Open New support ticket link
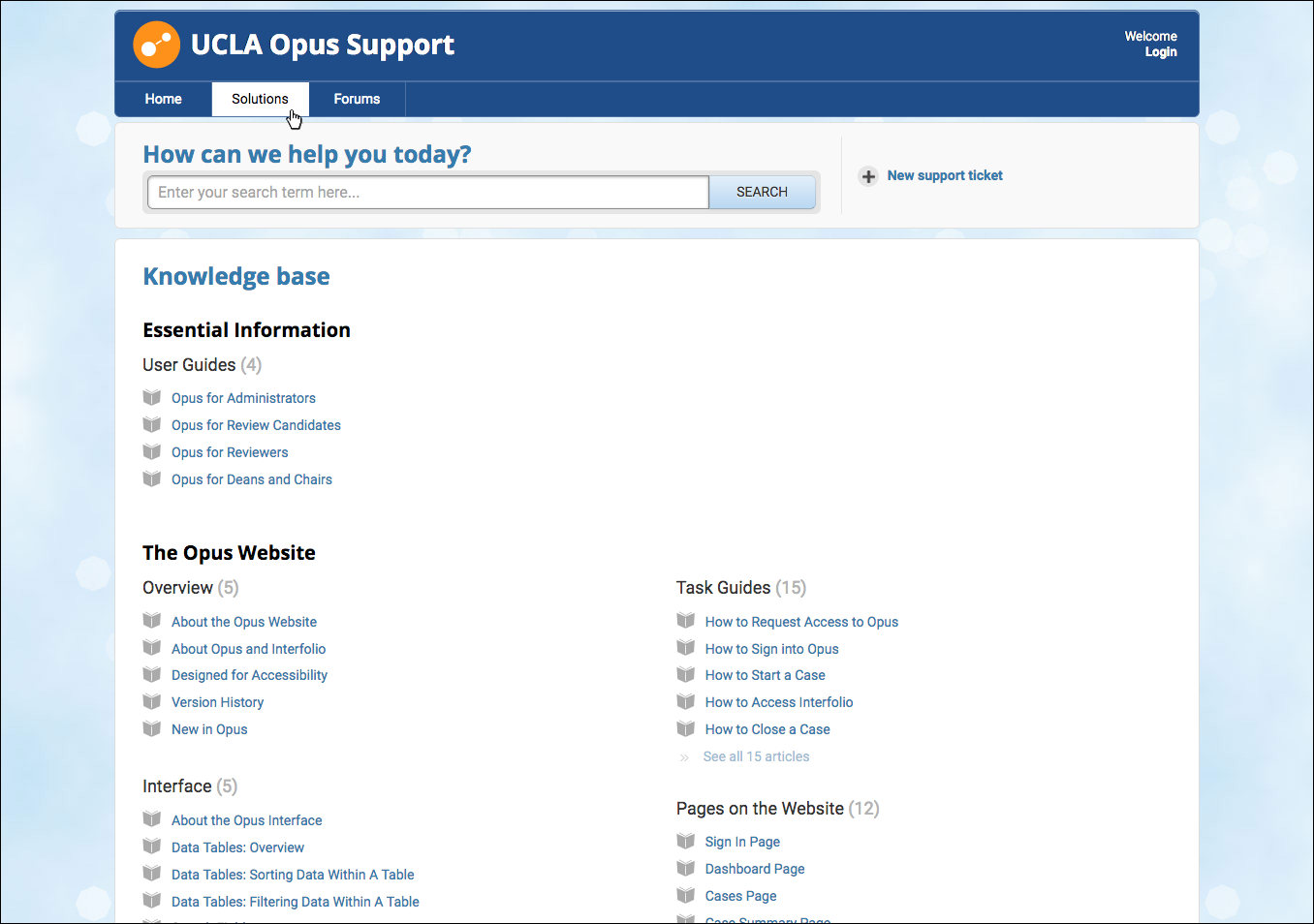The width and height of the screenshot is (1314, 924). pos(945,175)
